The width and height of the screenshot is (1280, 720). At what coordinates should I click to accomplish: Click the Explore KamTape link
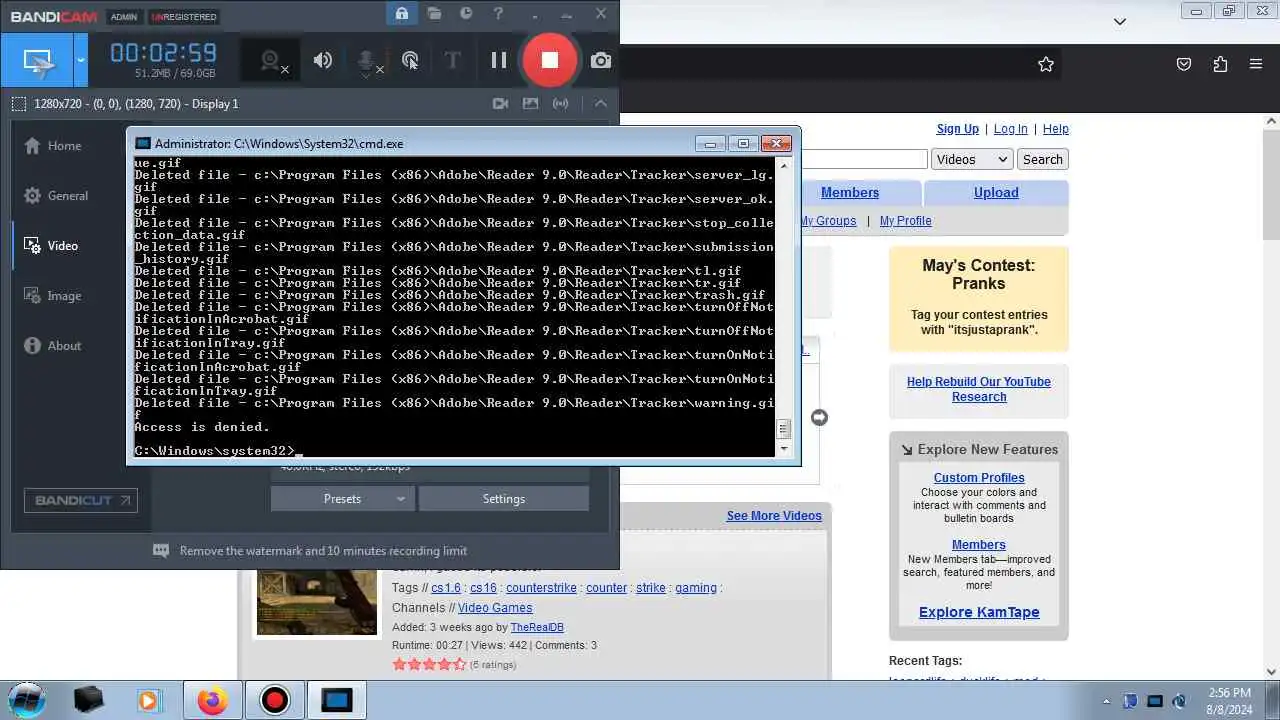[x=979, y=612]
